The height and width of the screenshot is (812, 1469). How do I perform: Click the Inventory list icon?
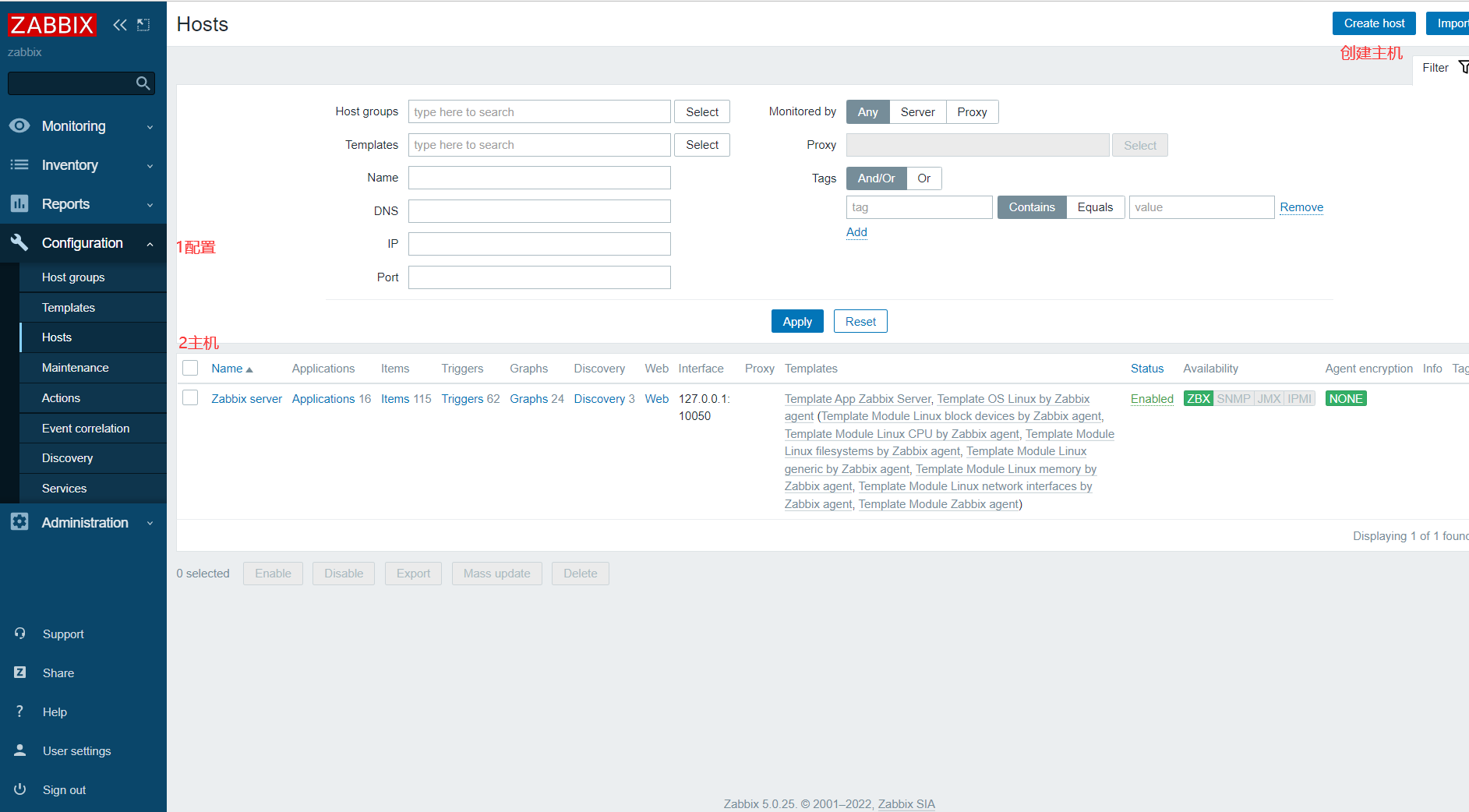tap(19, 164)
